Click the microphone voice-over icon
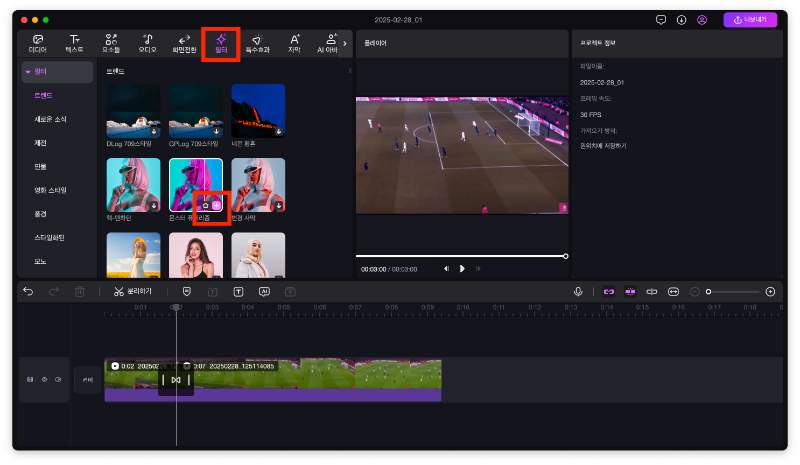Image resolution: width=800 pixels, height=465 pixels. point(578,291)
